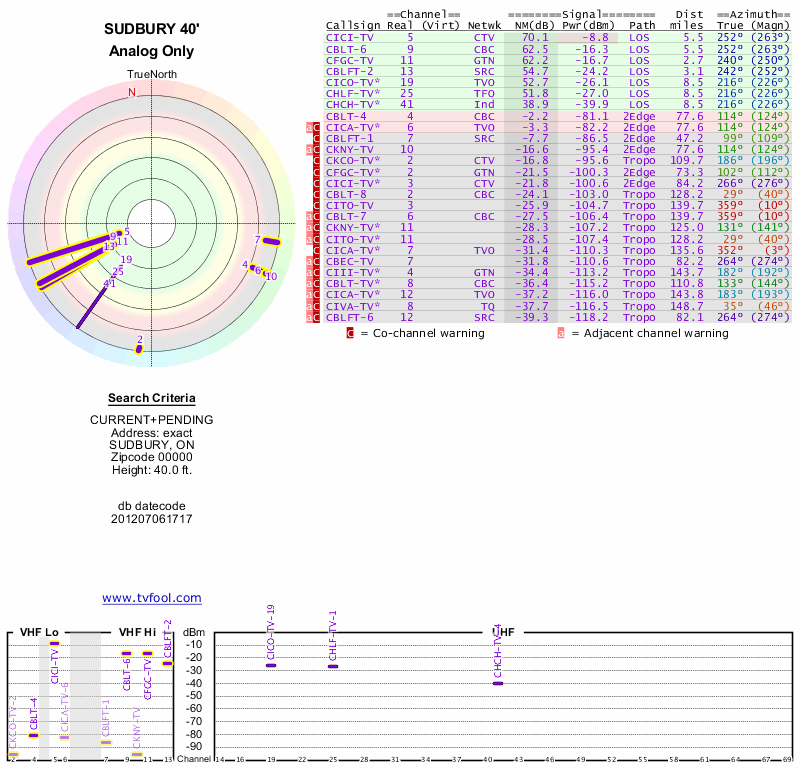Click the "VHF Lo" band label
The height and width of the screenshot is (768, 800).
click(x=39, y=632)
